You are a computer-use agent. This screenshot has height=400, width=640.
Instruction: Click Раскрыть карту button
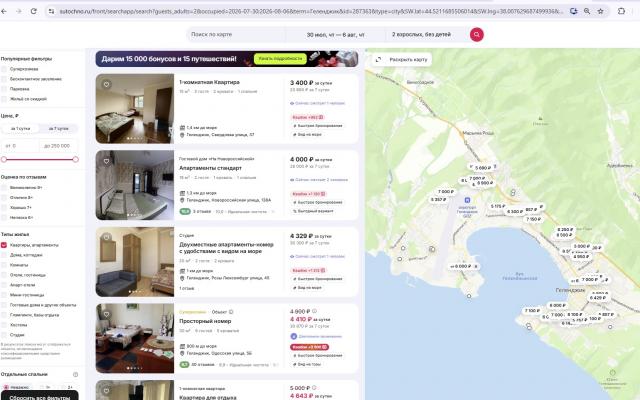point(402,60)
